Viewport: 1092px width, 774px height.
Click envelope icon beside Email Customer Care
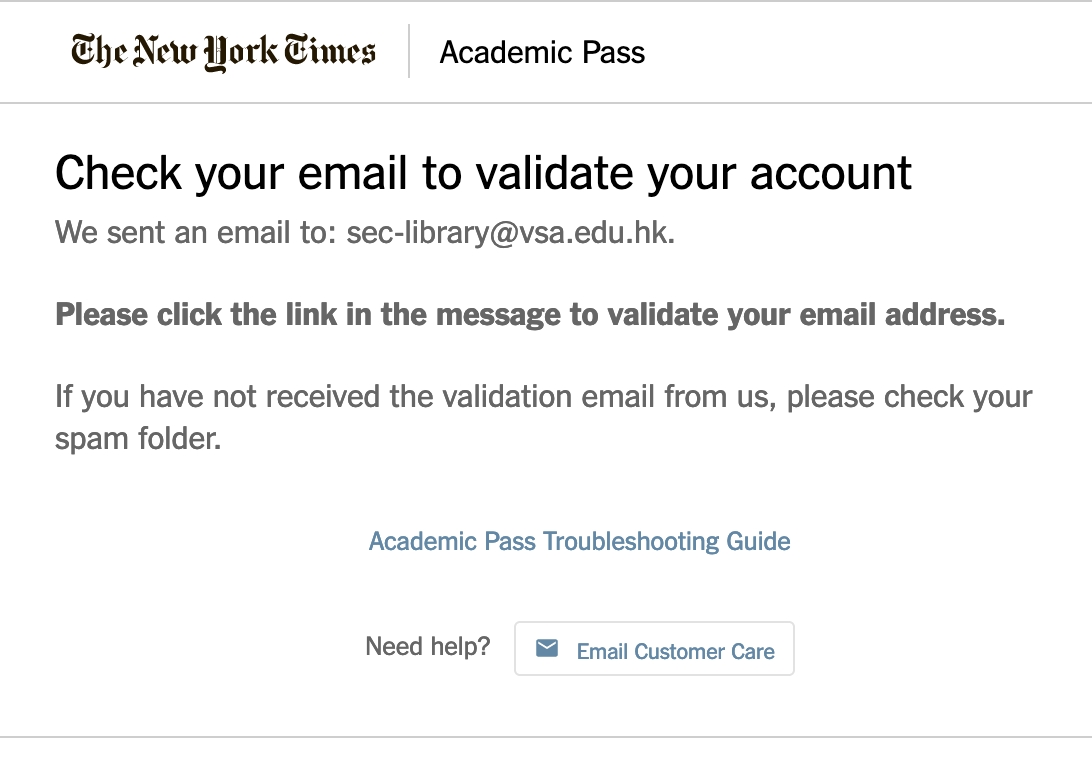pyautogui.click(x=547, y=649)
